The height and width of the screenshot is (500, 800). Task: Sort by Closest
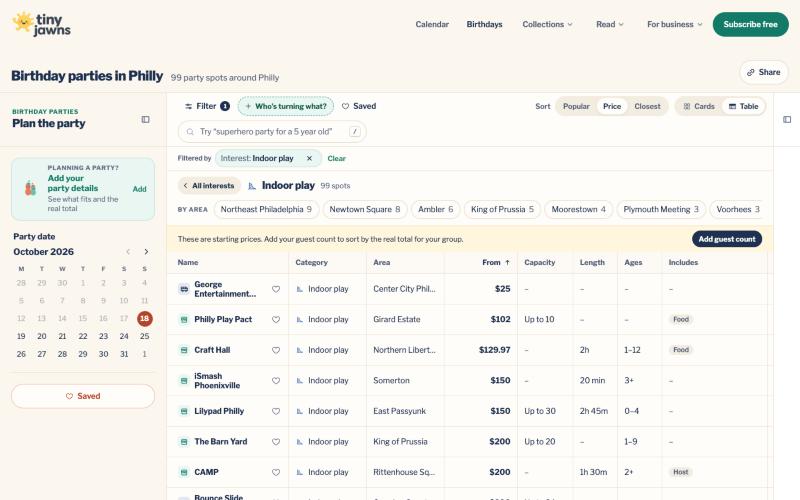647,106
